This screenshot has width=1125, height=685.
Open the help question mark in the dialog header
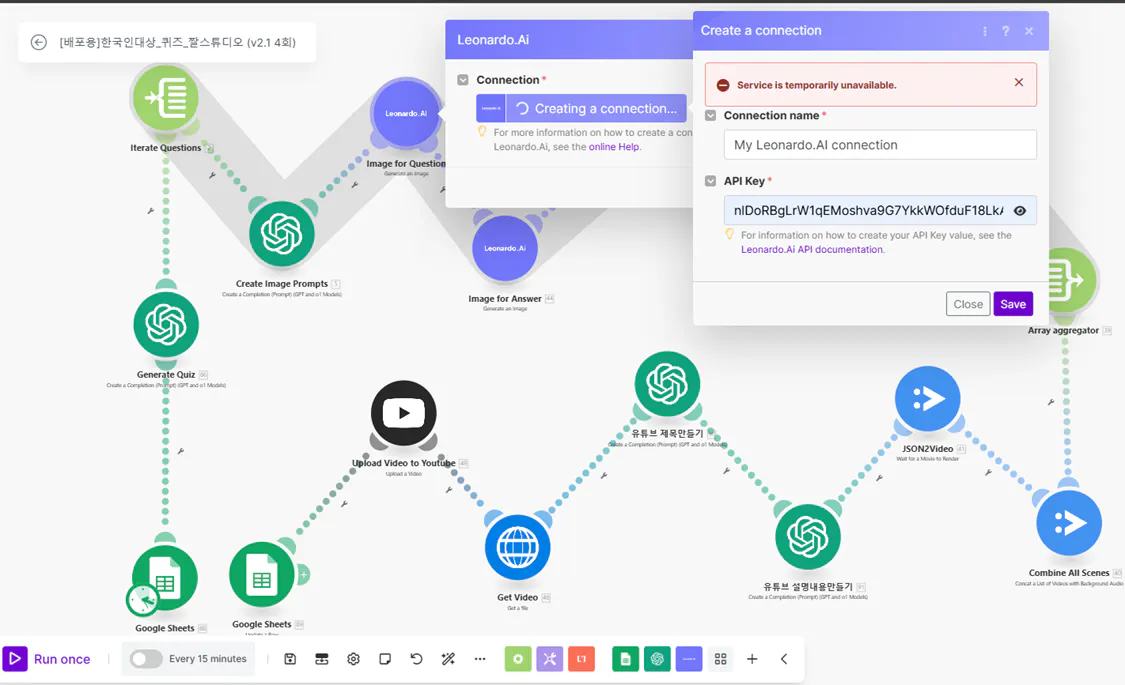(x=1006, y=31)
